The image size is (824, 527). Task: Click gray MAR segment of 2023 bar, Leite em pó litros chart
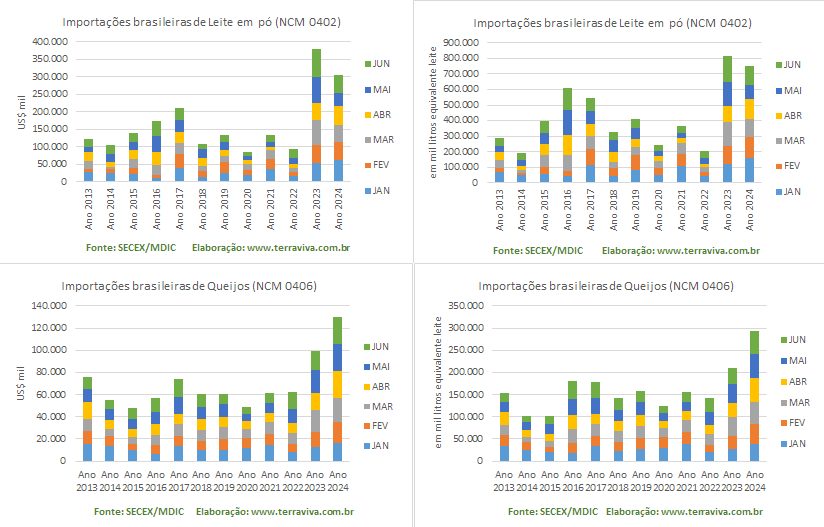(x=727, y=134)
